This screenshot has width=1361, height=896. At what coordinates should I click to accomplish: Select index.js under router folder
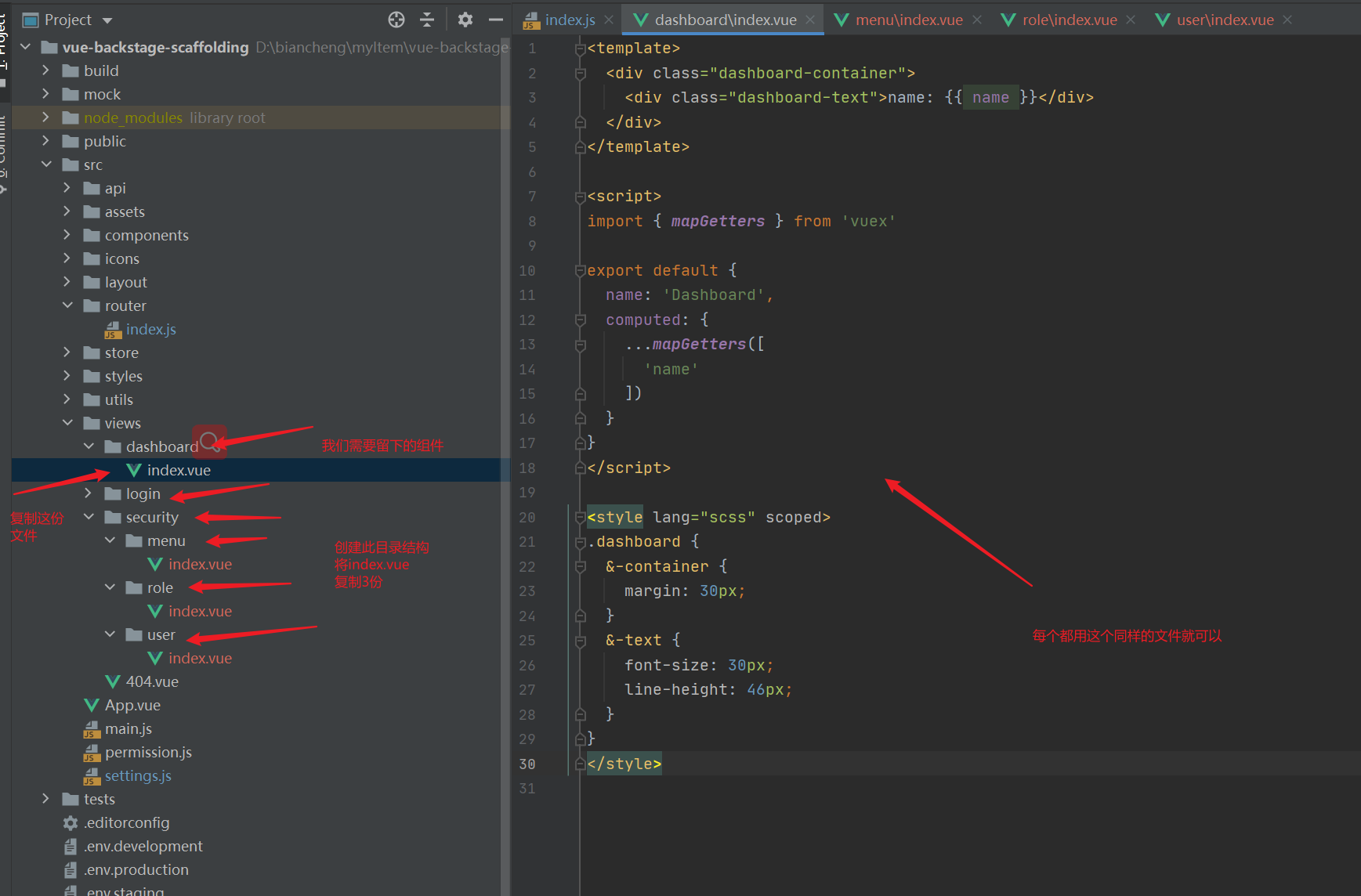tap(150, 330)
